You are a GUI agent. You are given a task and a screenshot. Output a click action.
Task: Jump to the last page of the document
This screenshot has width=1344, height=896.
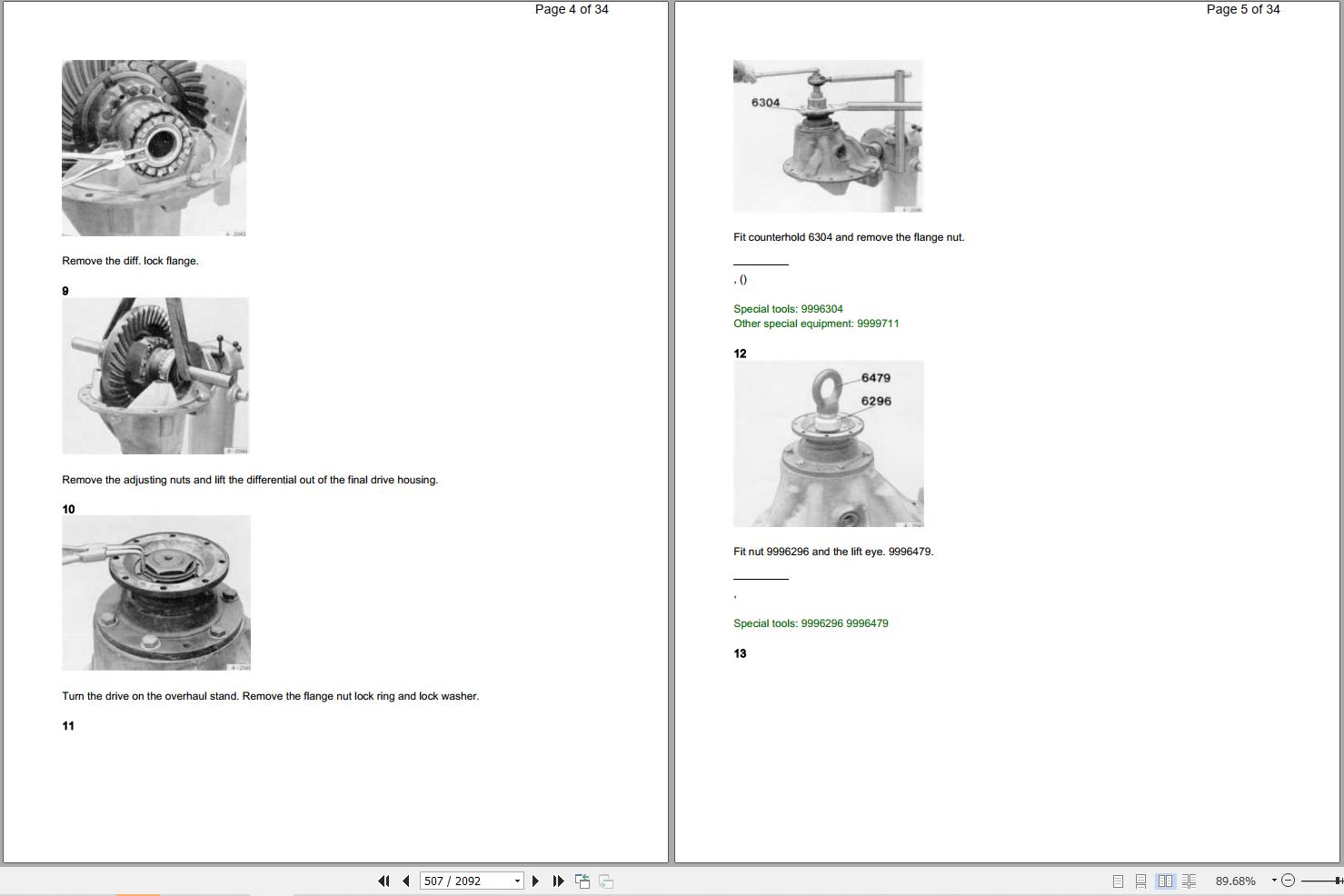click(x=558, y=881)
